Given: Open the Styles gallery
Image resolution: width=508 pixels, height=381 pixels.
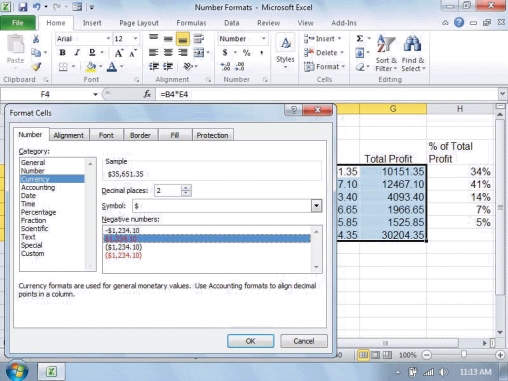Looking at the screenshot, I should (x=285, y=52).
